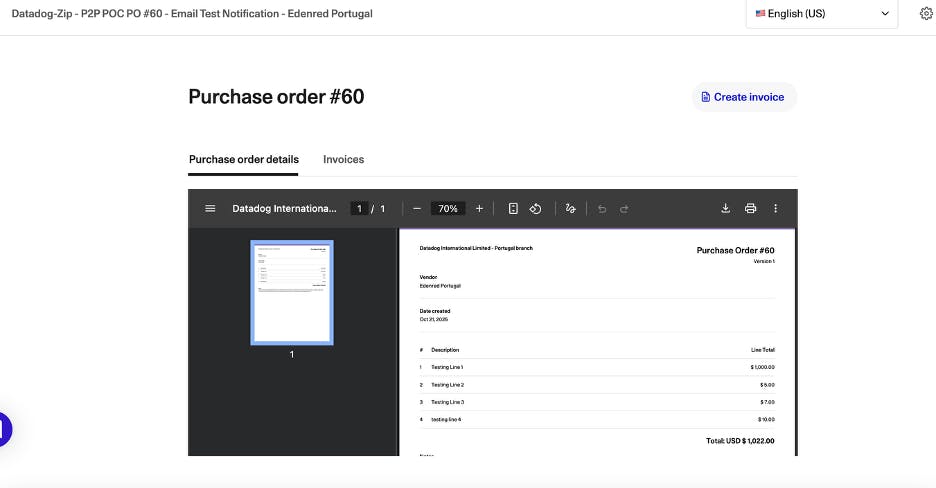The height and width of the screenshot is (488, 936).
Task: Open the PDF viewer more options menu
Action: (x=775, y=208)
